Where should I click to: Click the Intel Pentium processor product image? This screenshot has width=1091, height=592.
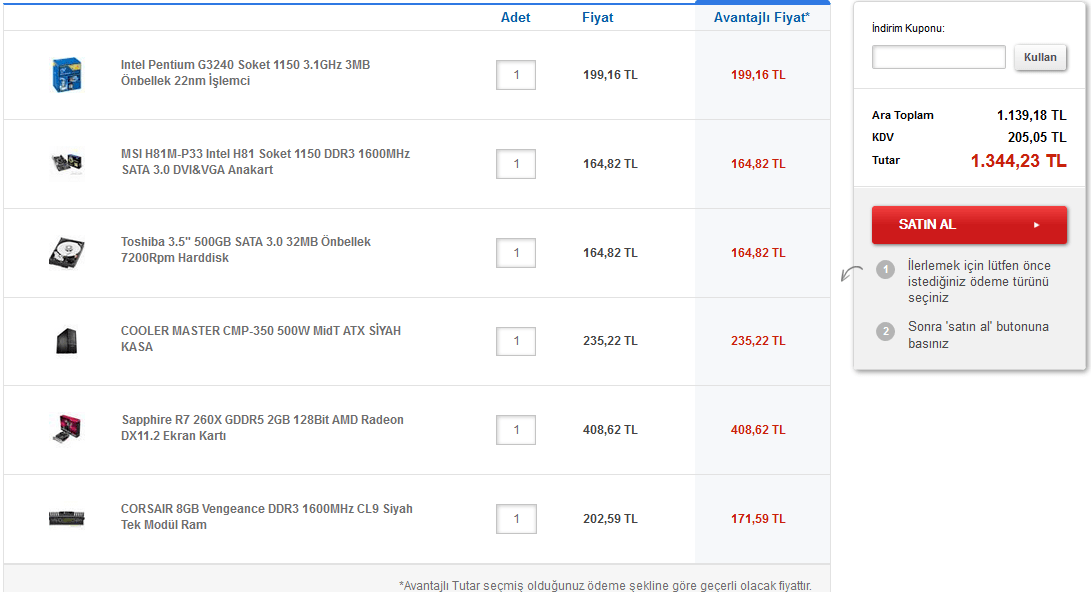[x=66, y=75]
